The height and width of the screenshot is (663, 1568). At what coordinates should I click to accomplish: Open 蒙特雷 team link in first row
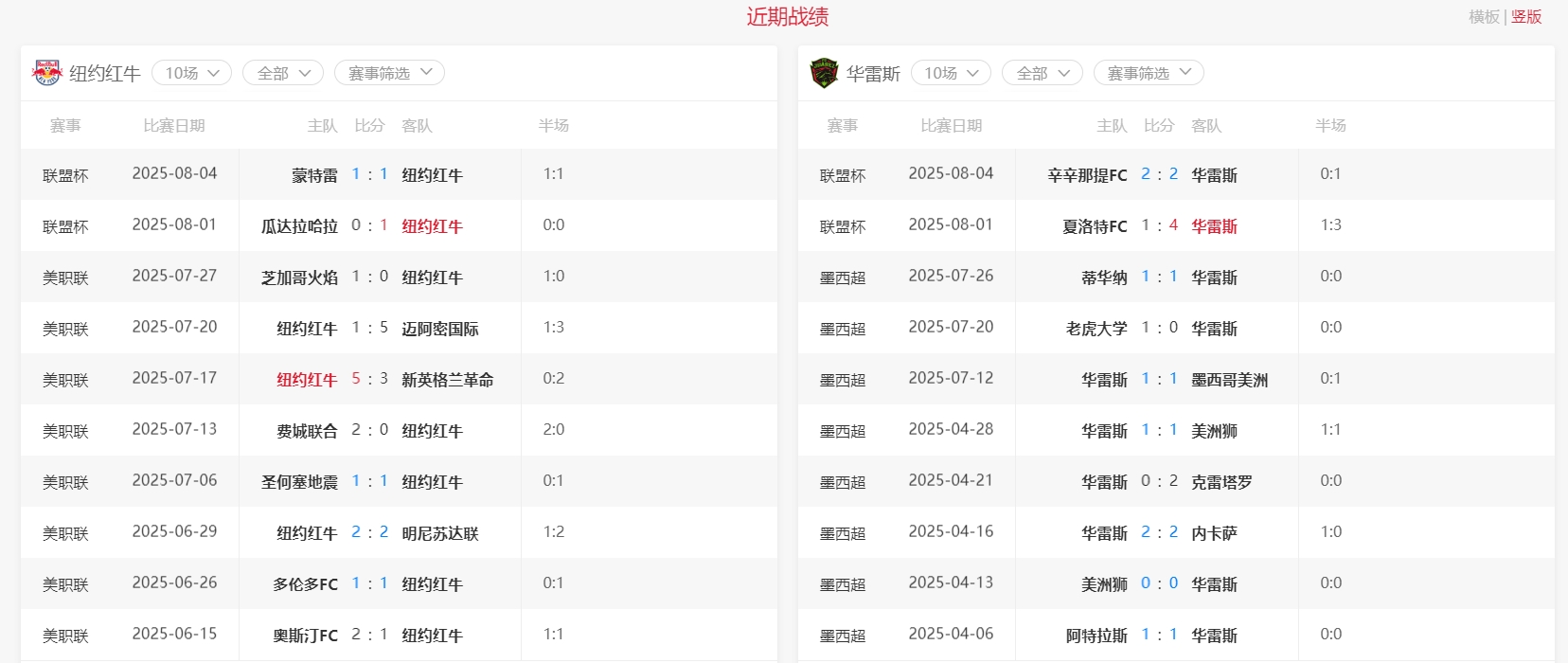coord(314,175)
